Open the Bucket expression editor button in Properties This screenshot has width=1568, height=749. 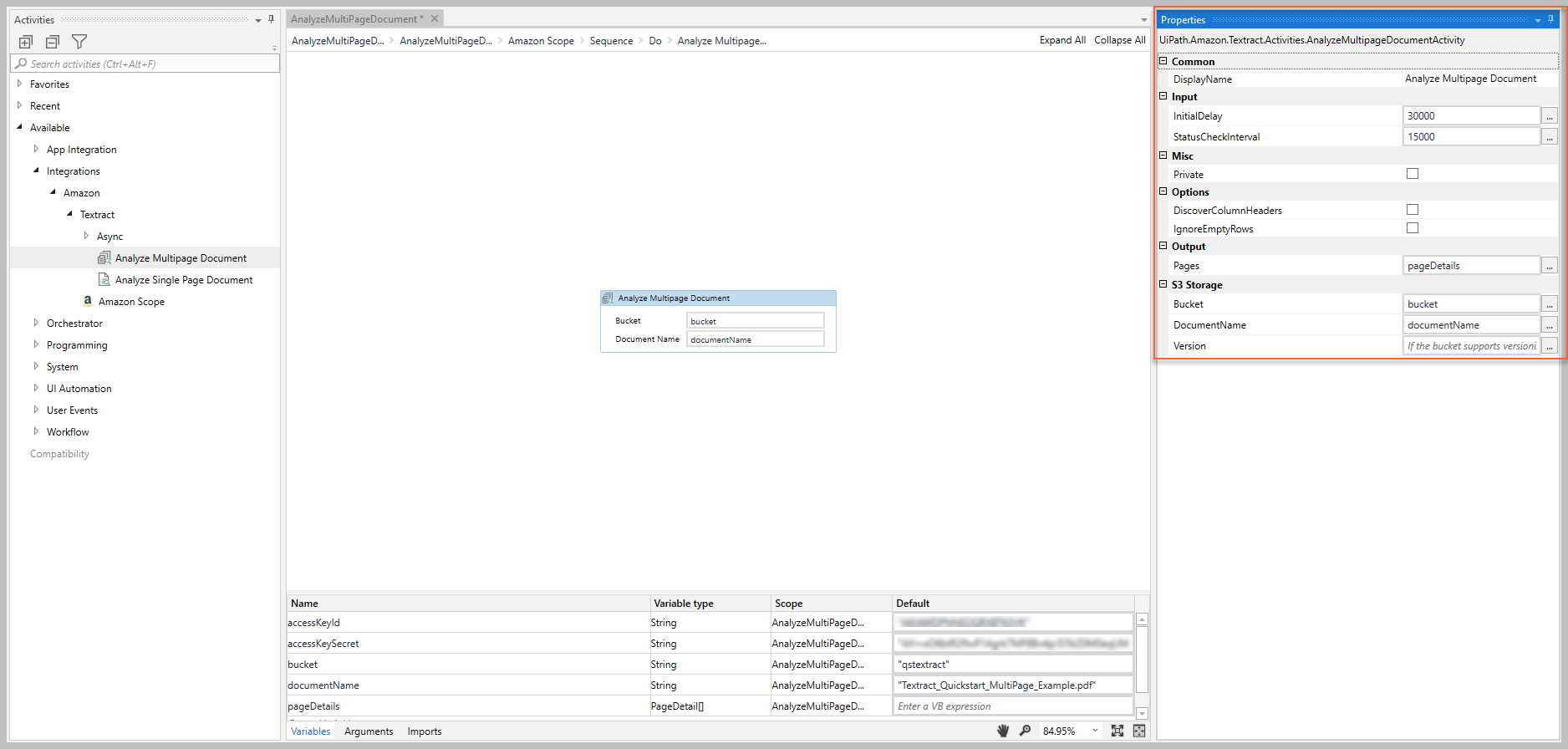point(1550,304)
